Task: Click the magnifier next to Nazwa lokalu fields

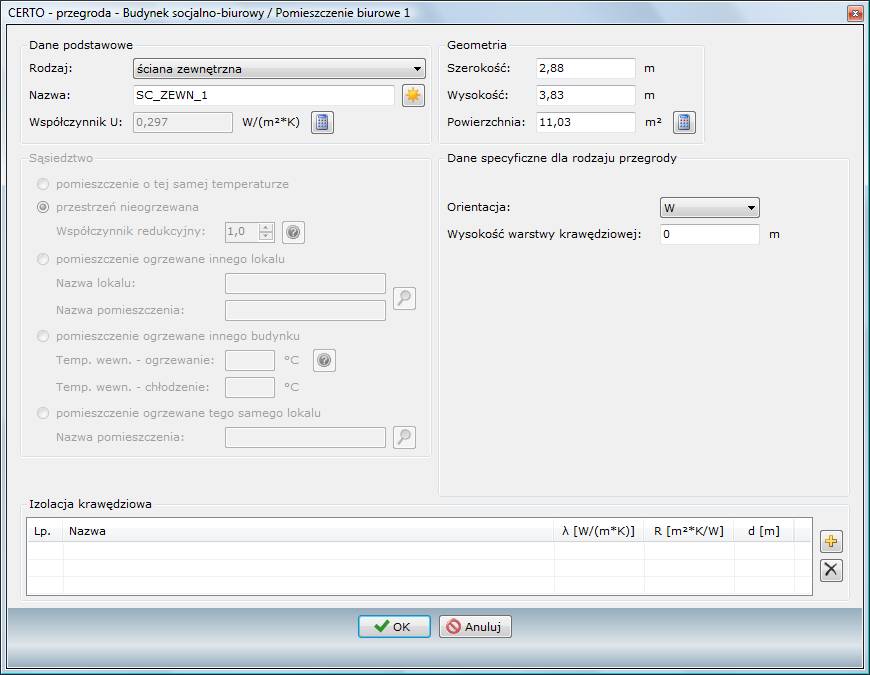Action: (404, 298)
